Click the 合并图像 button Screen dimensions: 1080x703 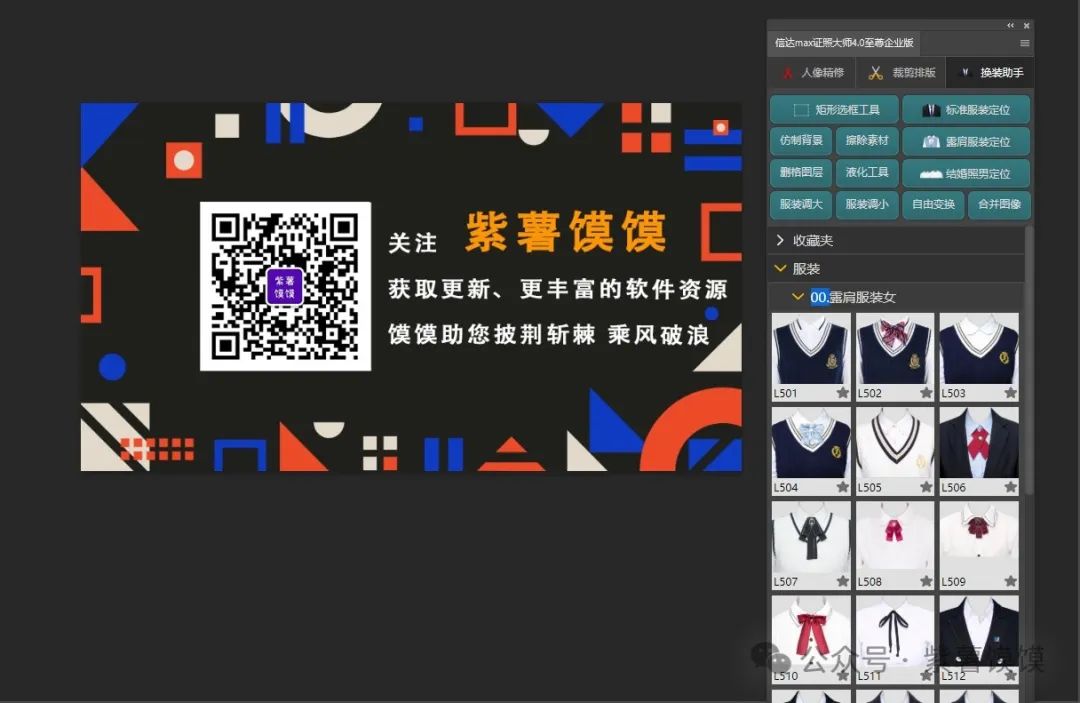[x=999, y=204]
